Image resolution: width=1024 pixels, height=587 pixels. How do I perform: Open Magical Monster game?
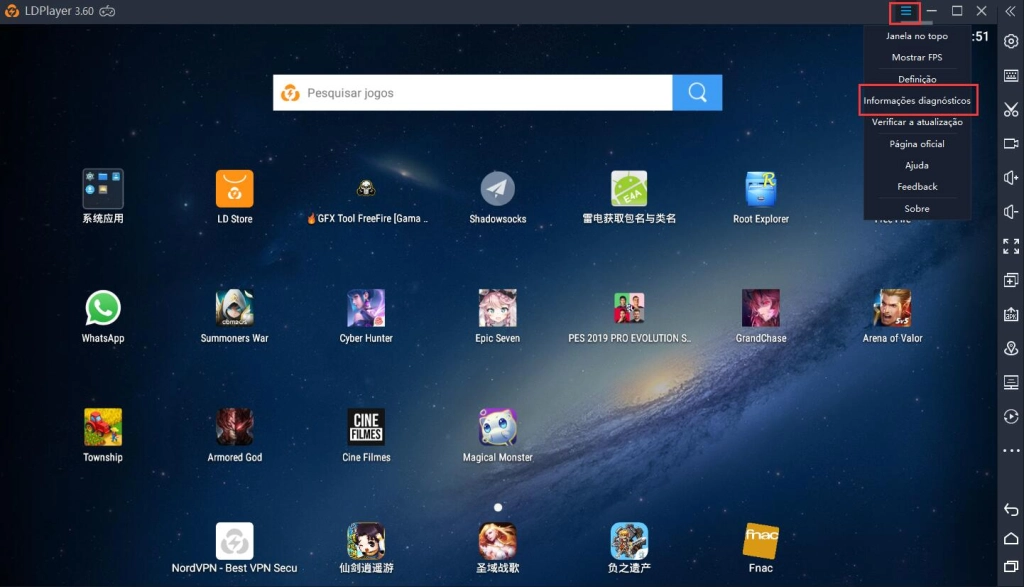pos(498,436)
